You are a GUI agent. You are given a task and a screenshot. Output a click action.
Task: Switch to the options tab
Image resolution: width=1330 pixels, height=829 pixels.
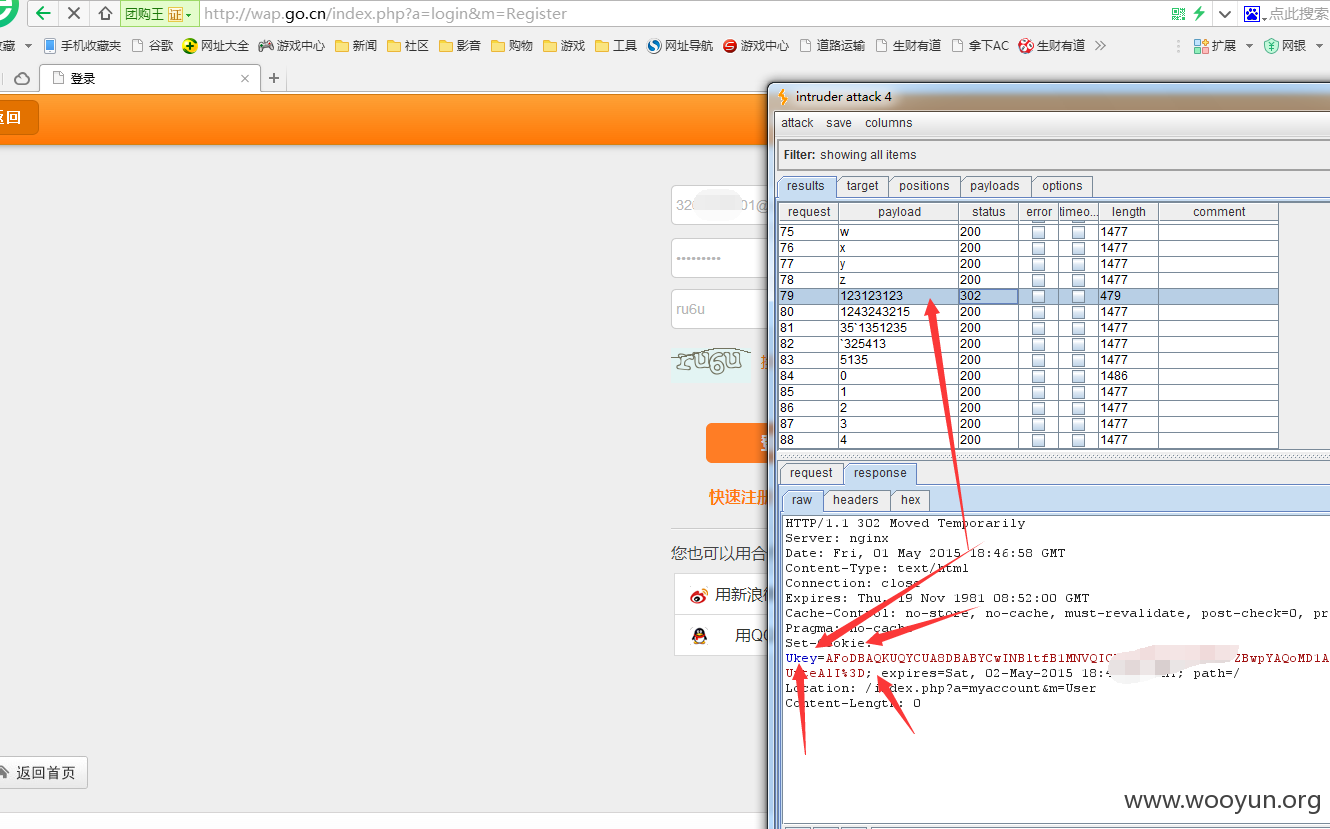pos(1062,186)
